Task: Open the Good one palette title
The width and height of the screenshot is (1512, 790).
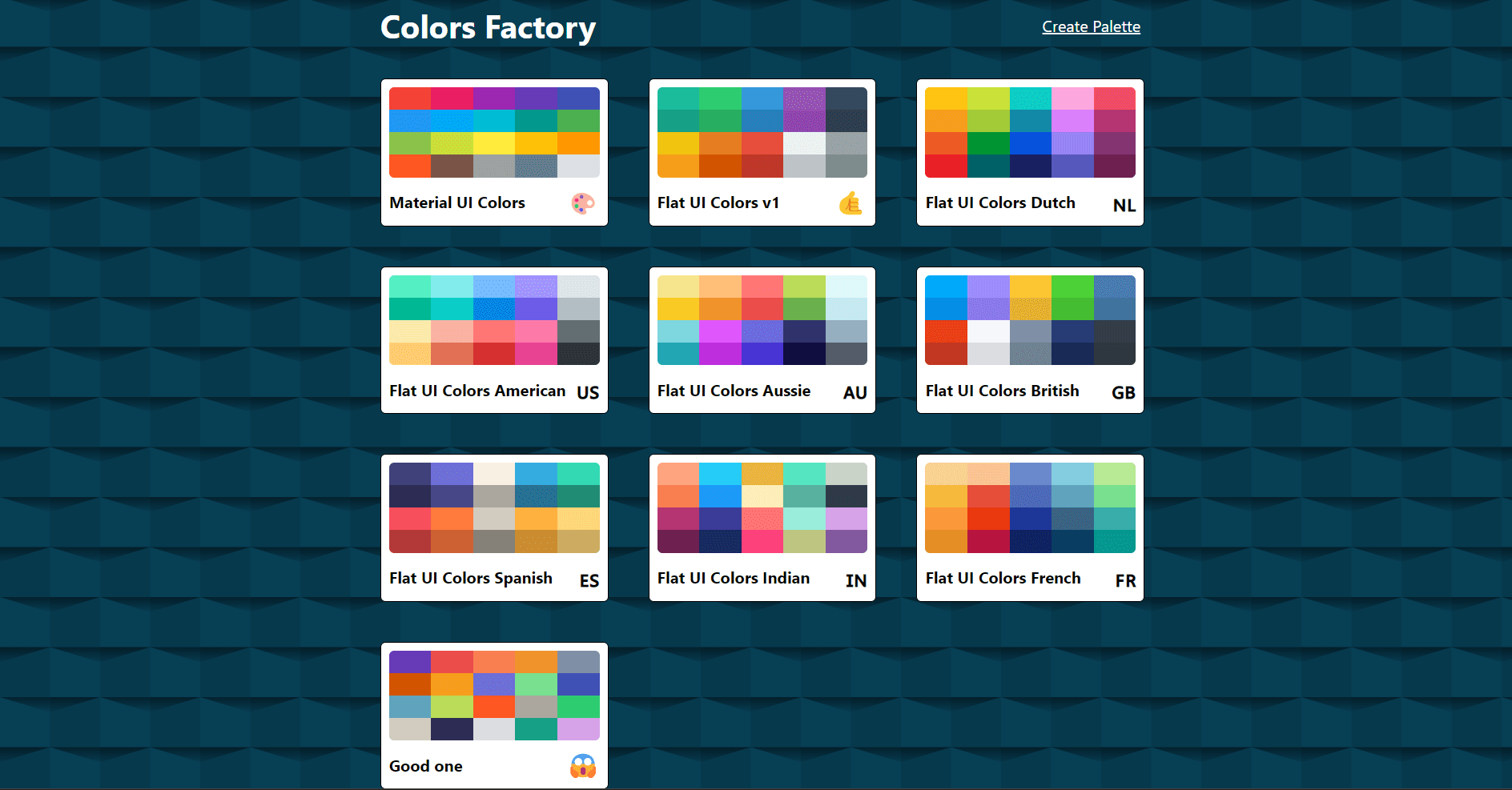Action: (426, 766)
